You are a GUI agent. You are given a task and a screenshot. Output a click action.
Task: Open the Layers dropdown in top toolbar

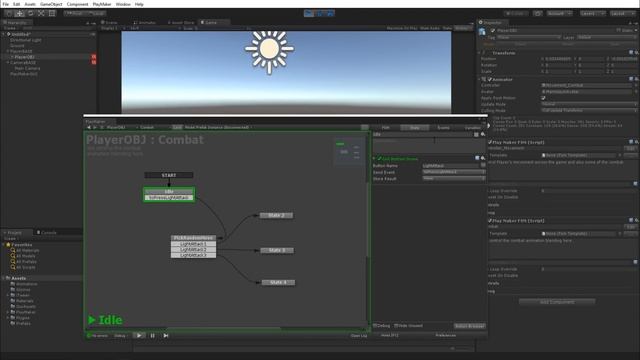[592, 13]
